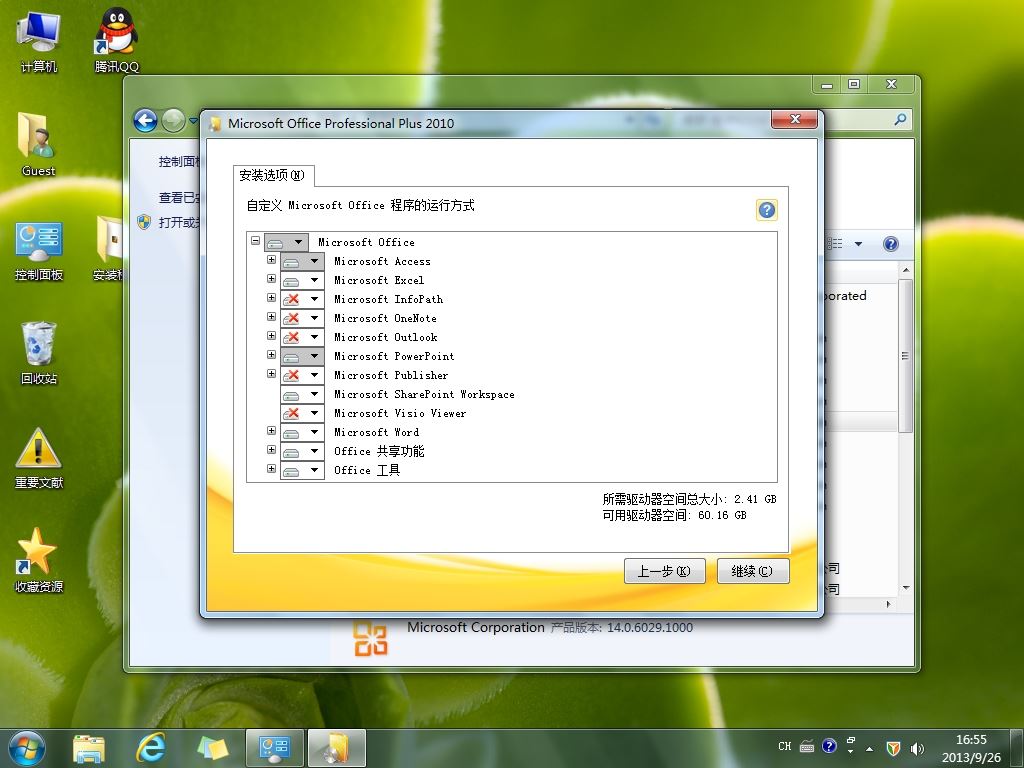The image size is (1024, 768).
Task: Open install state dropdown for Microsoft PowerPoint
Action: coord(302,356)
